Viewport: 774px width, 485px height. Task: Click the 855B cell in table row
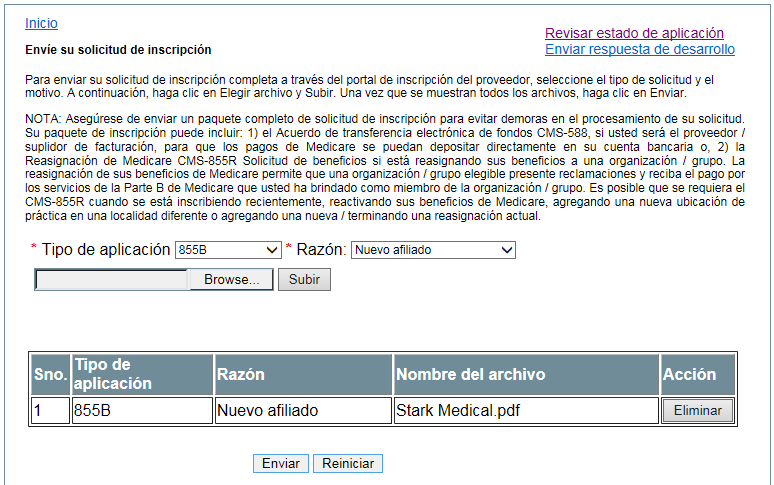(141, 410)
